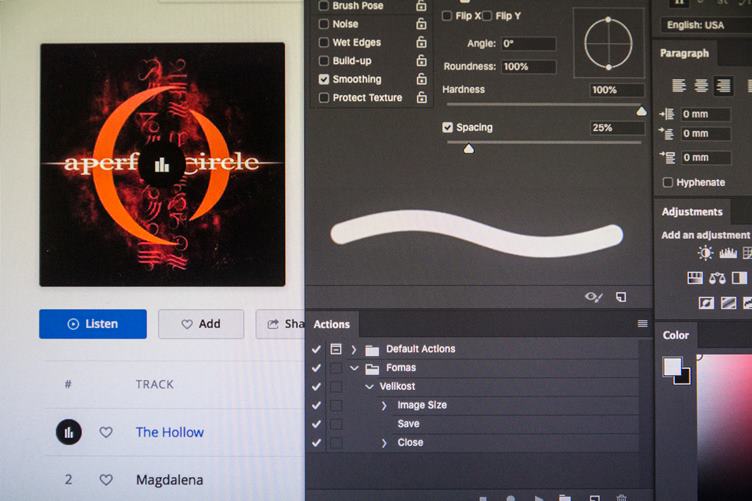Viewport: 752px width, 501px height.
Task: Click the indent left margin icon
Action: click(x=667, y=114)
